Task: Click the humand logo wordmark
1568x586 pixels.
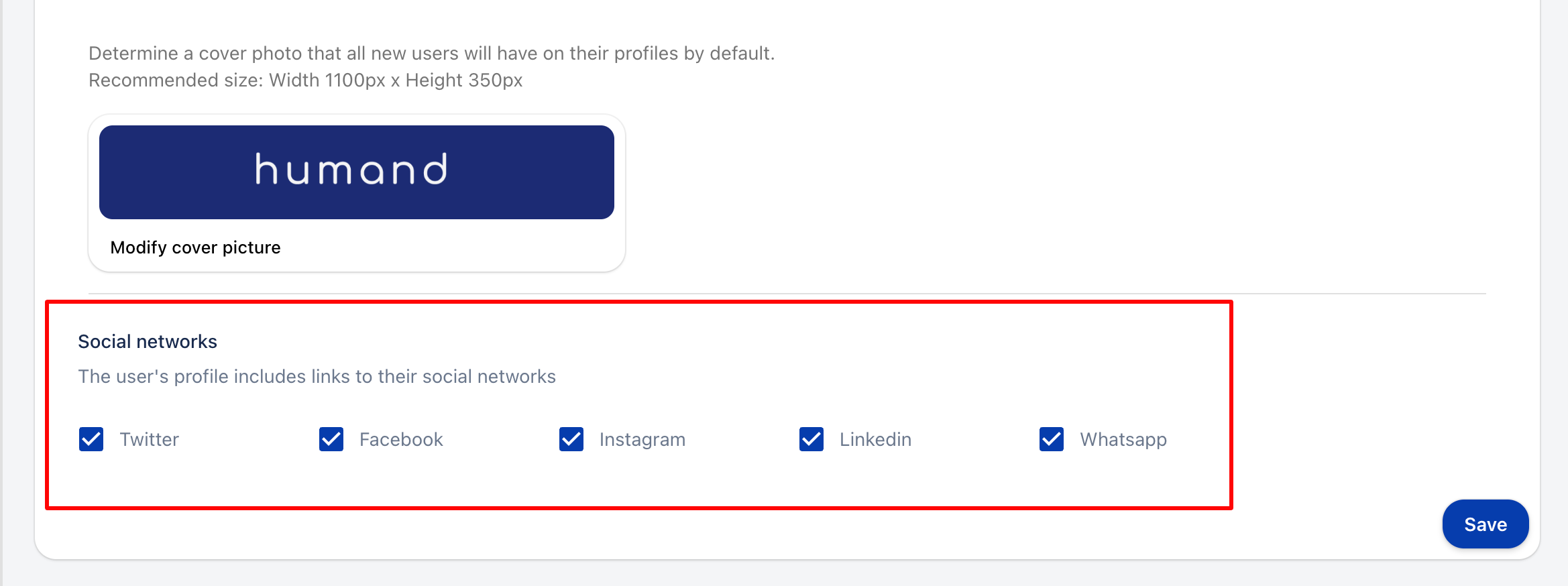Action: [x=351, y=169]
